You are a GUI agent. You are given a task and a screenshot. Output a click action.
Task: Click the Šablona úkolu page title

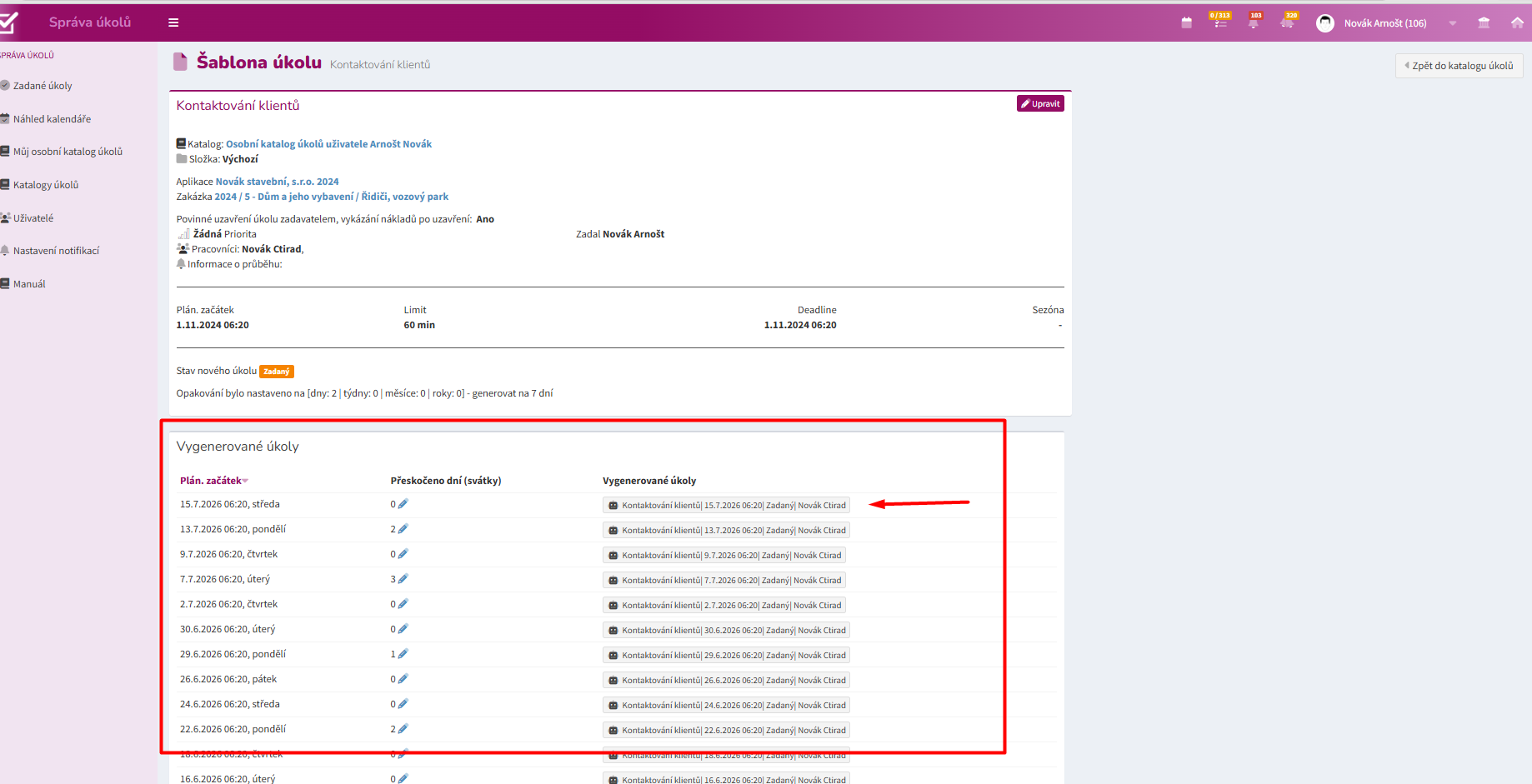(x=259, y=62)
